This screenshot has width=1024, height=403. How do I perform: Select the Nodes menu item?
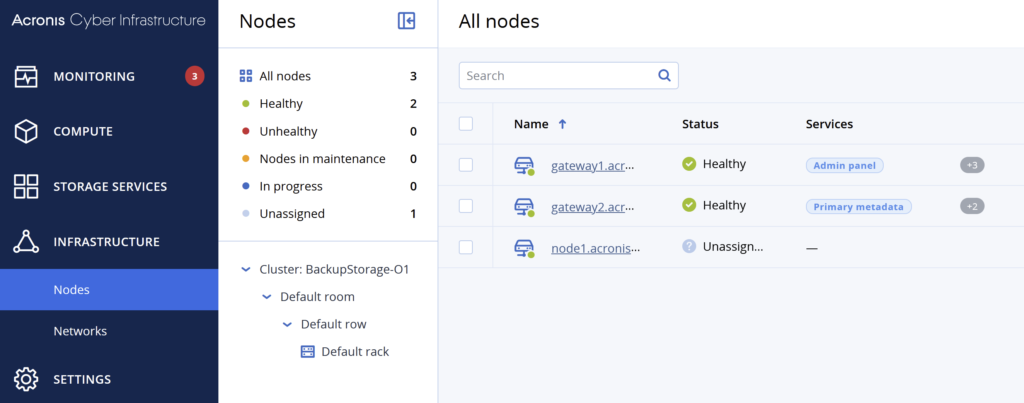pyautogui.click(x=109, y=289)
